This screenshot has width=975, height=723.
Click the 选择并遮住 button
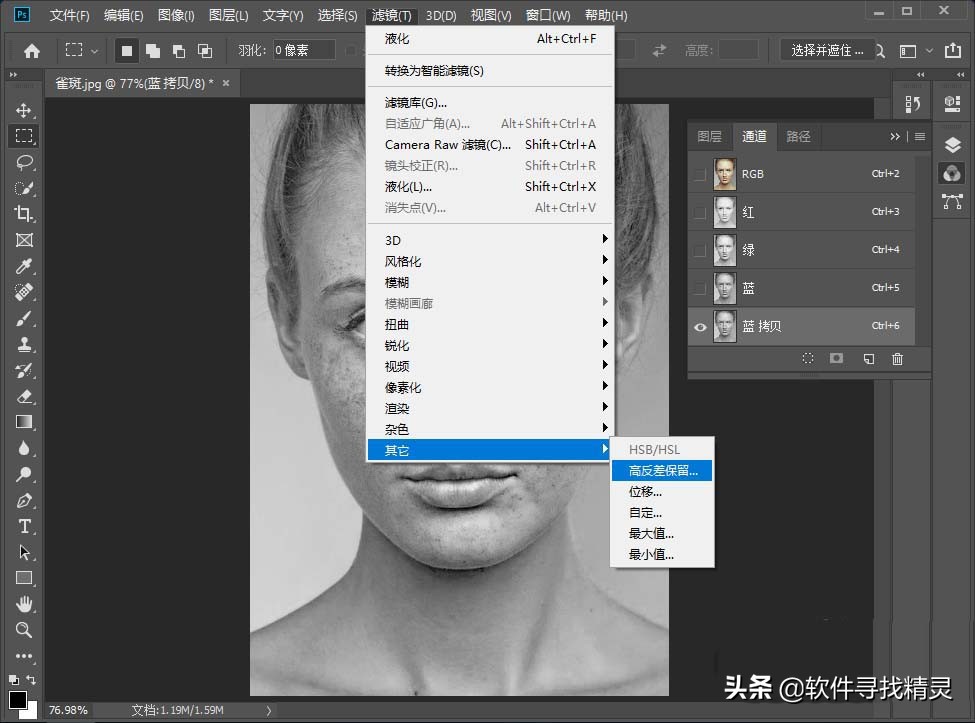(x=826, y=49)
